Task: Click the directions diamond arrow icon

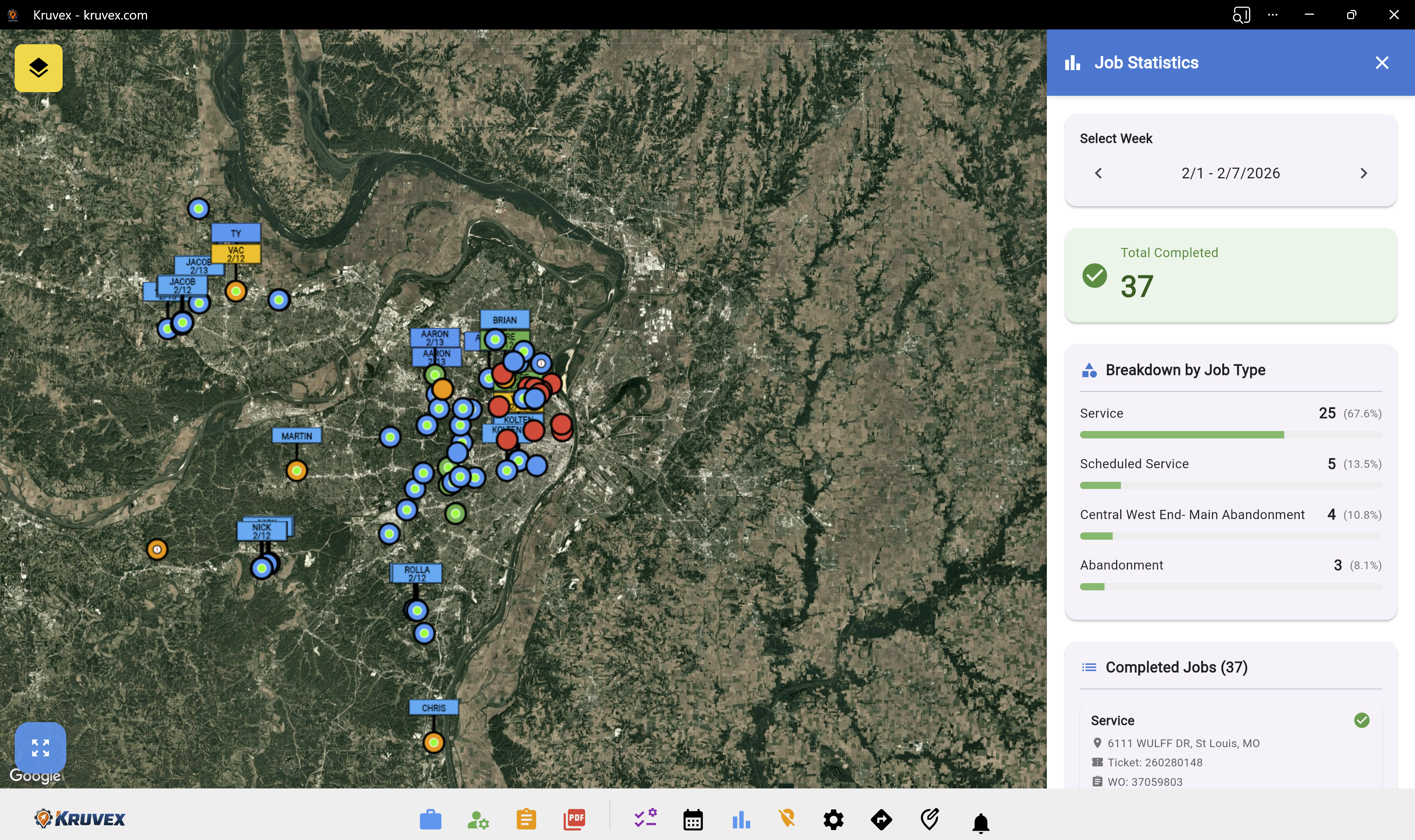Action: point(881,819)
